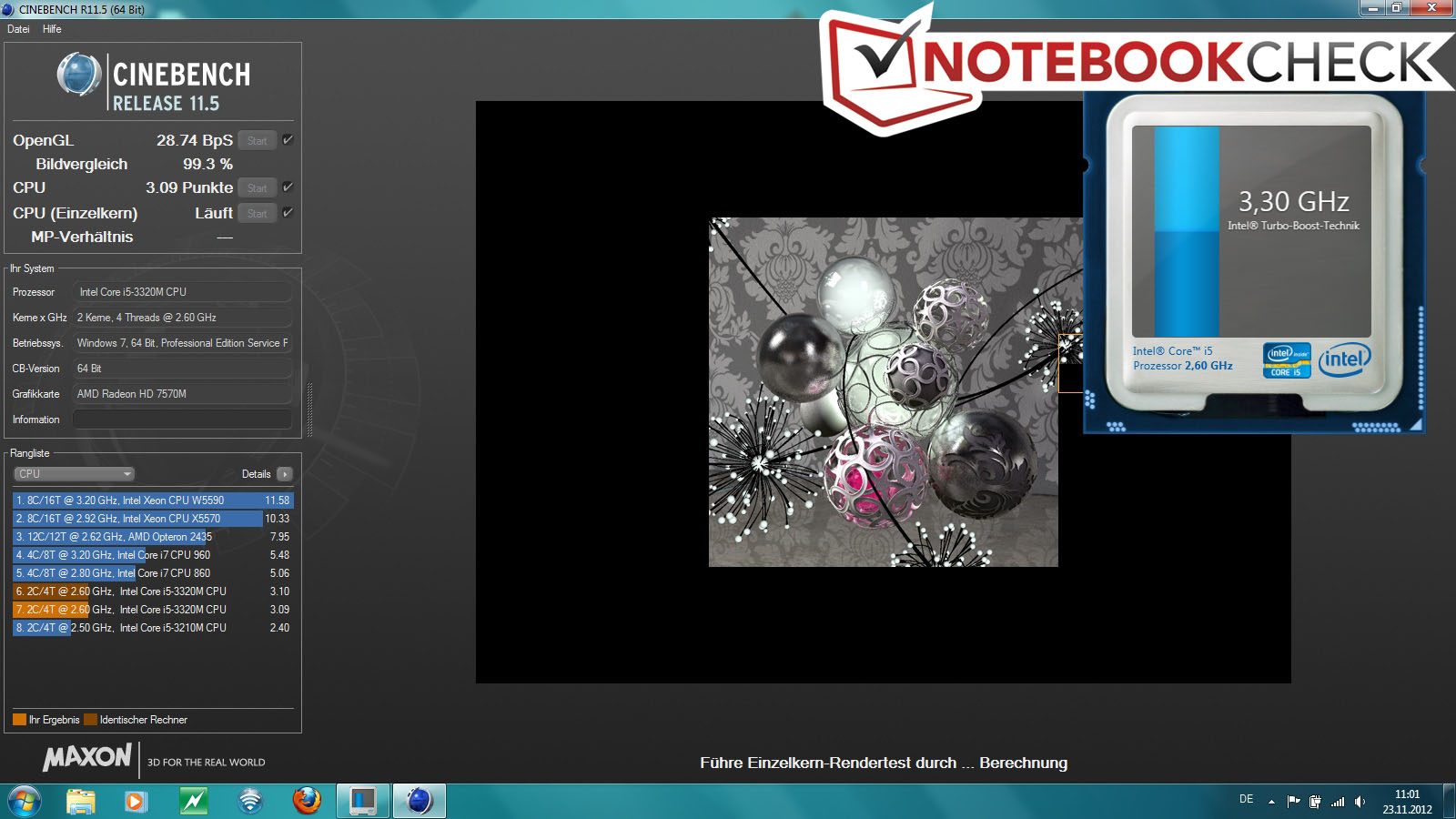Viewport: 1456px width, 819px height.
Task: Open the Windows Start menu orb
Action: 25,801
